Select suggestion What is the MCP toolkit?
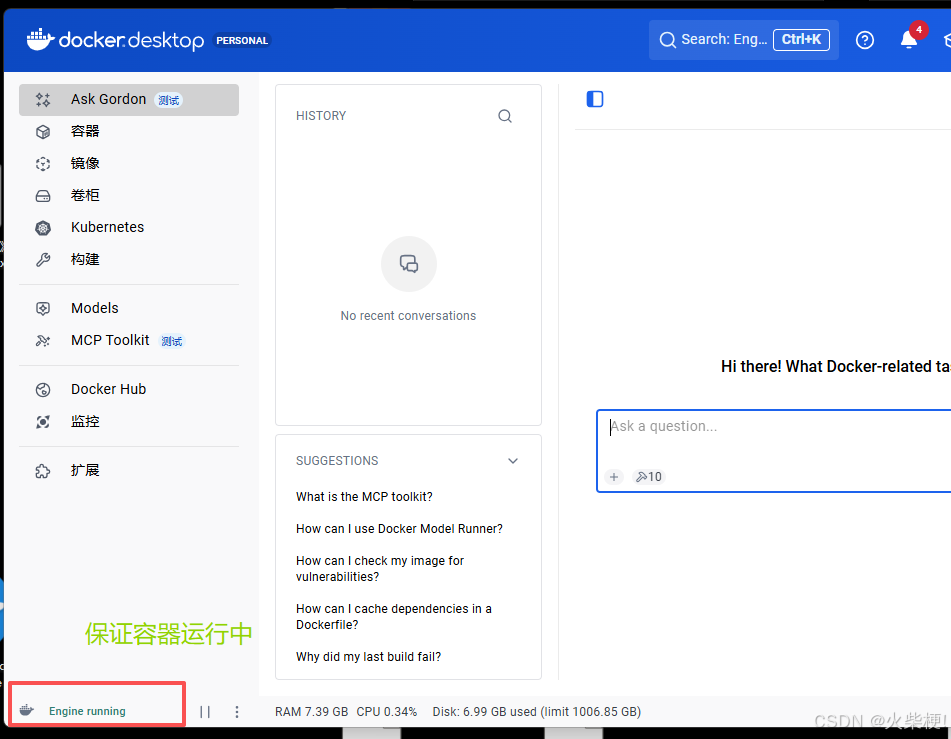This screenshot has width=951, height=739. pyautogui.click(x=365, y=497)
